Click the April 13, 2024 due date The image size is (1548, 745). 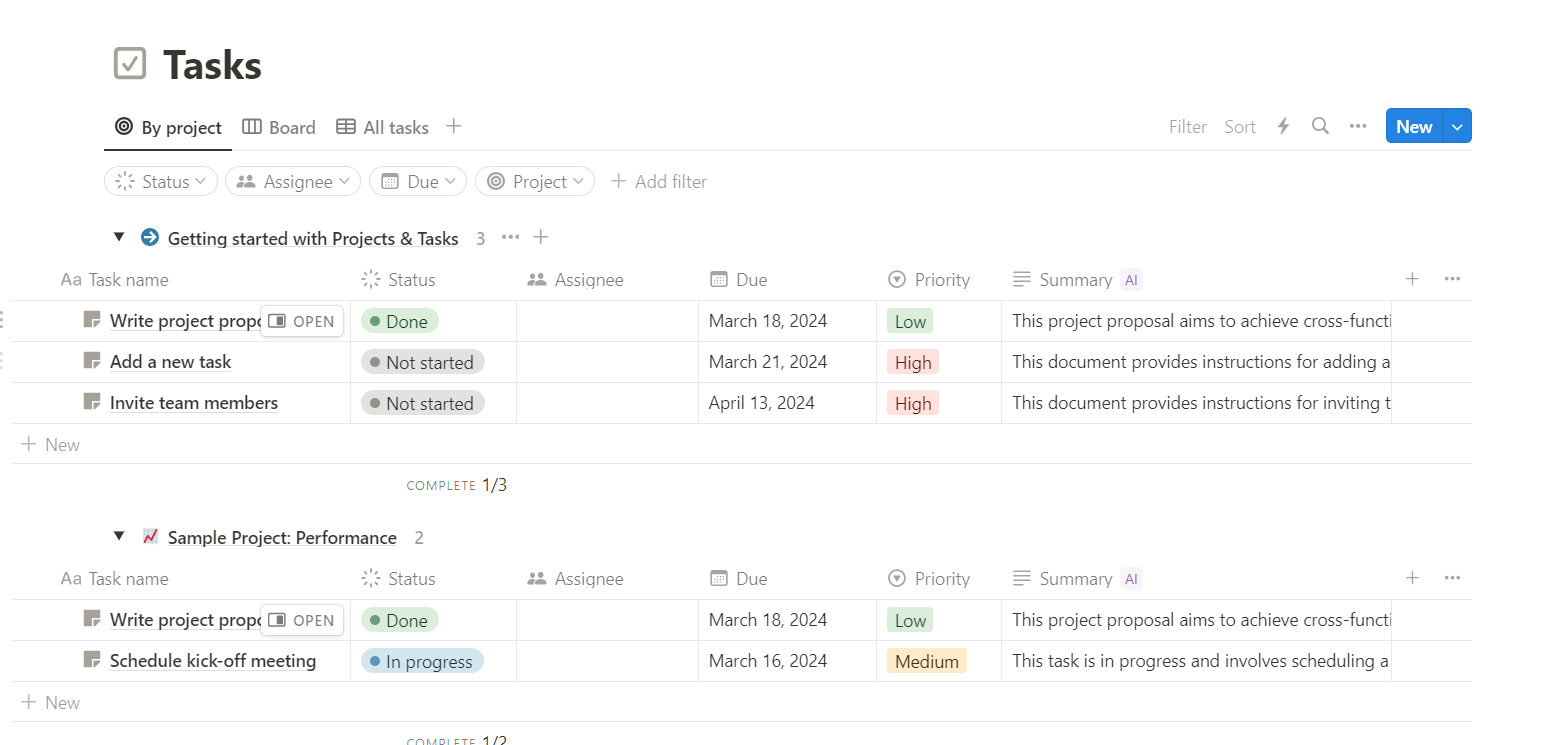(x=762, y=403)
